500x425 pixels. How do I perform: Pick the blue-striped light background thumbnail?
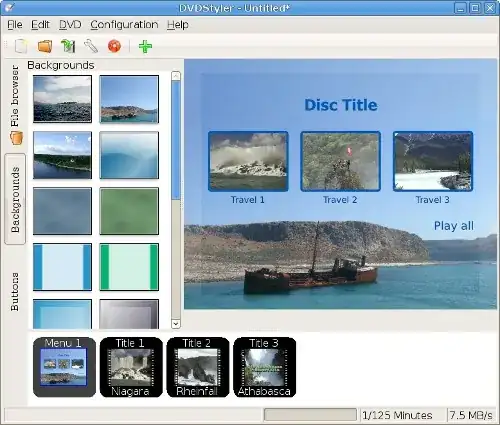[x=62, y=267]
